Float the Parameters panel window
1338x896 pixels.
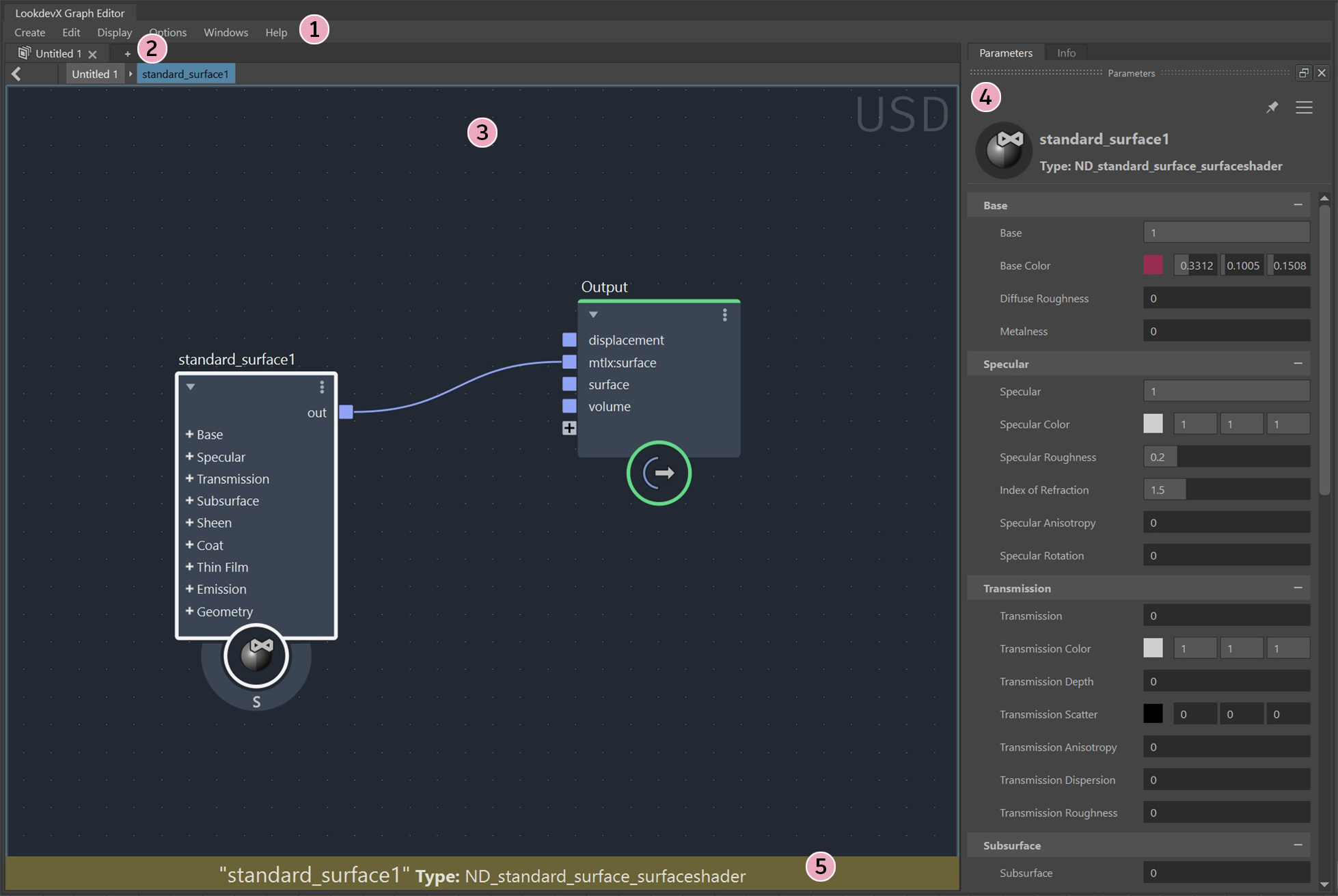1303,72
